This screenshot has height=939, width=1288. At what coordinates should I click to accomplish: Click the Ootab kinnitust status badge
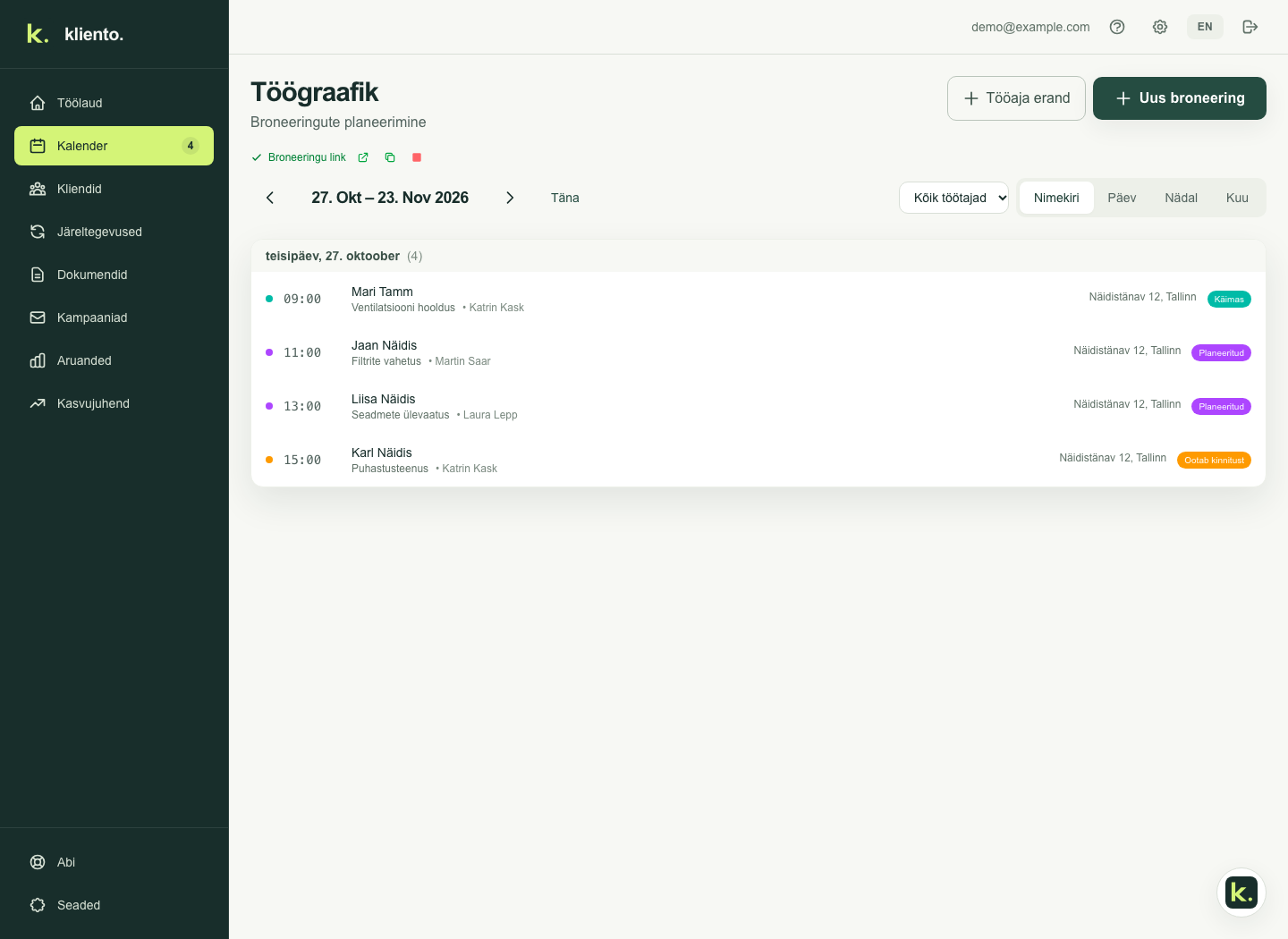point(1214,460)
